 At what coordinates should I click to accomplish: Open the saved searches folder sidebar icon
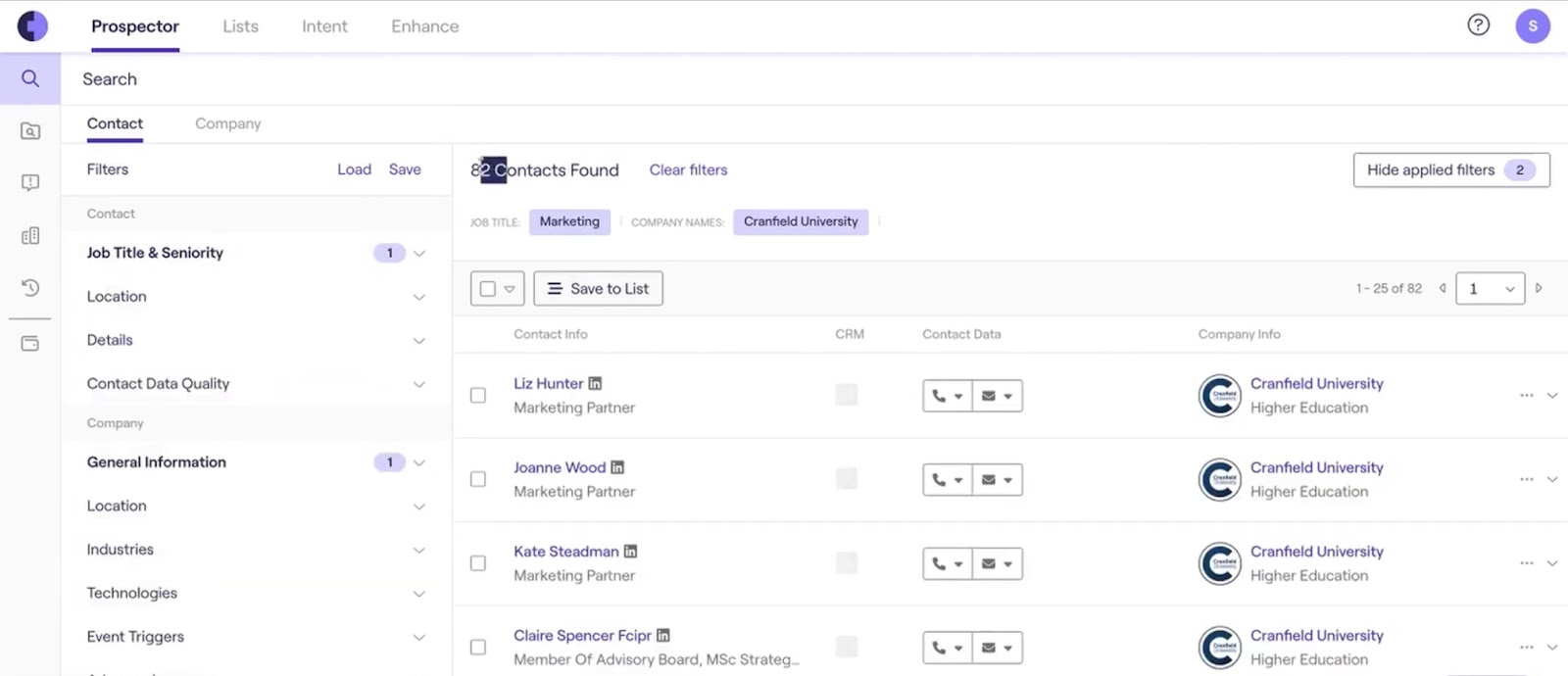[30, 131]
